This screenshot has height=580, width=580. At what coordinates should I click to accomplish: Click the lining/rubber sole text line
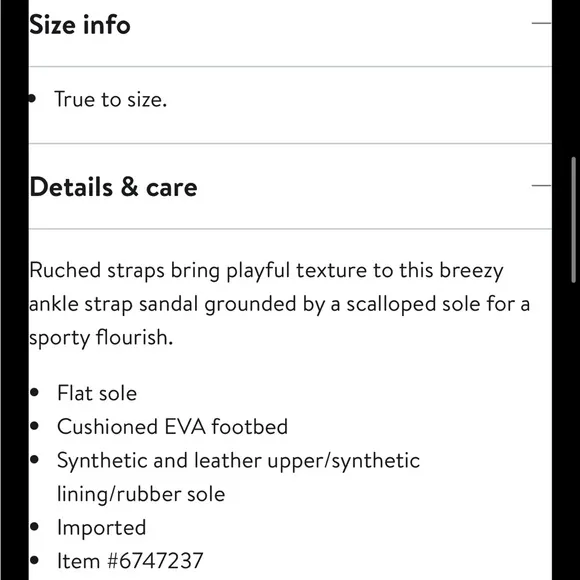(141, 494)
